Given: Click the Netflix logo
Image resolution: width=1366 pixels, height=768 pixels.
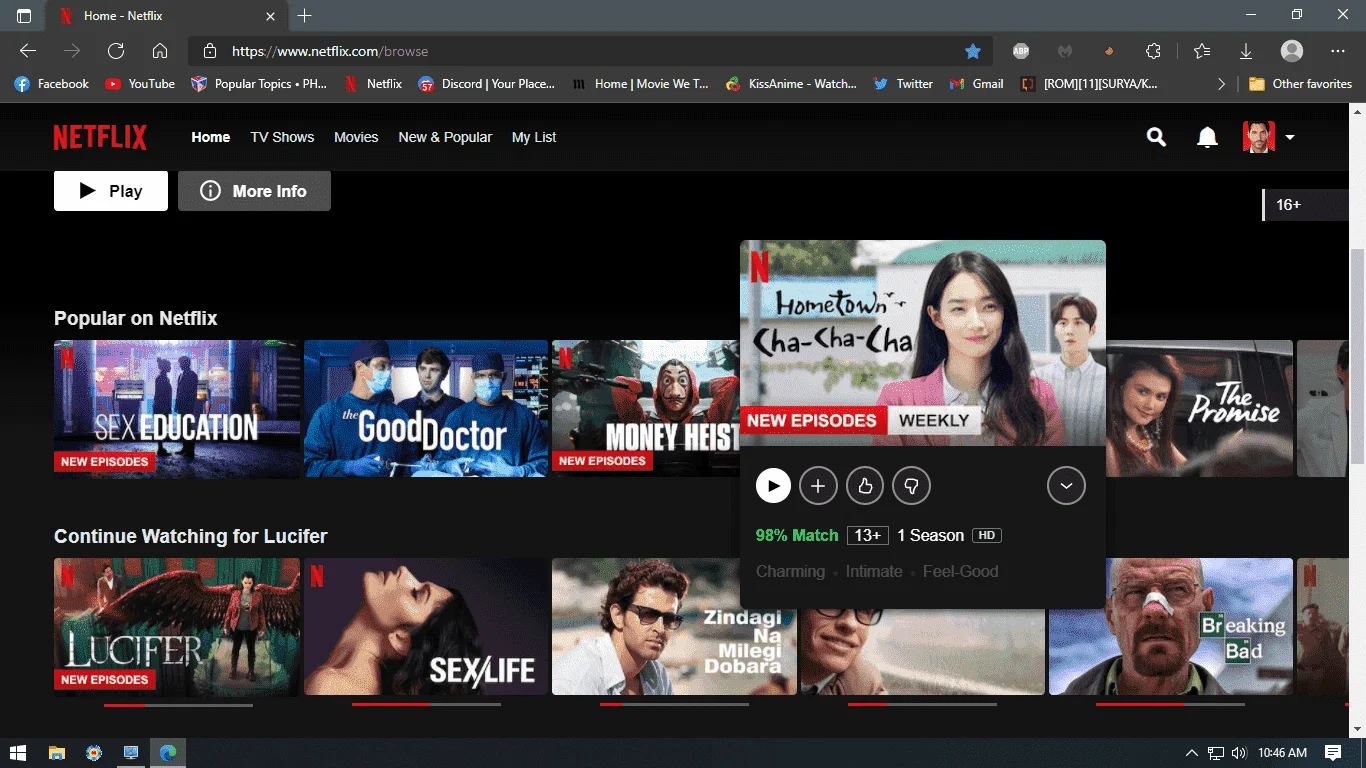Looking at the screenshot, I should click(x=100, y=137).
